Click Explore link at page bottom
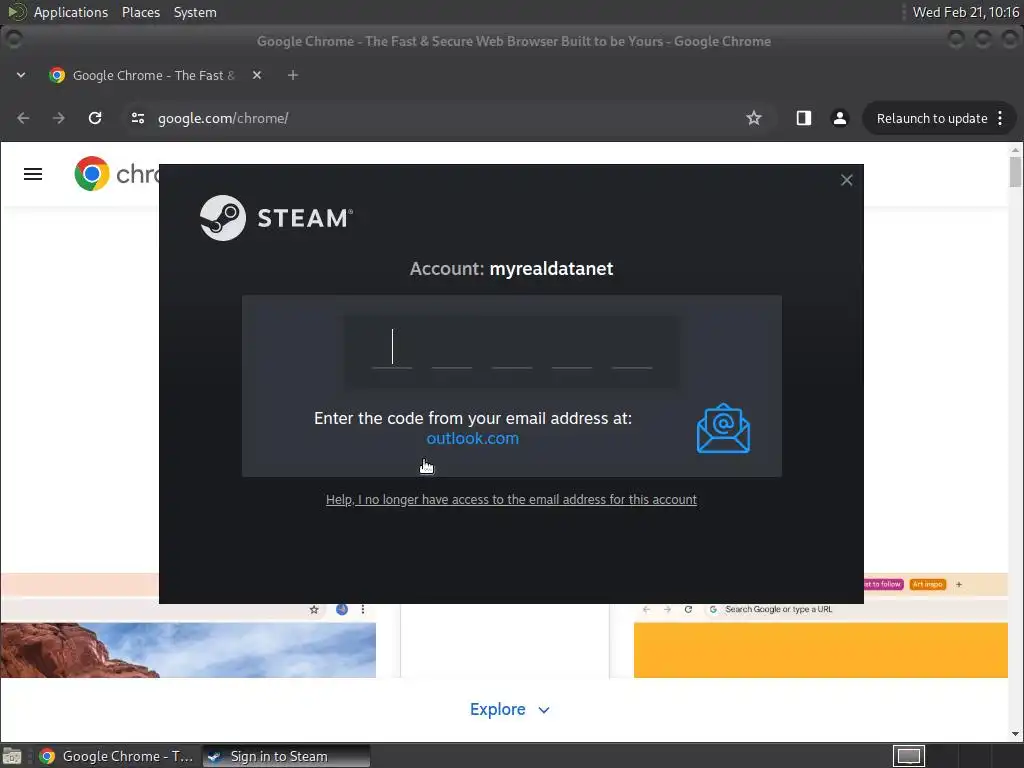Image resolution: width=1024 pixels, height=768 pixels. point(497,709)
